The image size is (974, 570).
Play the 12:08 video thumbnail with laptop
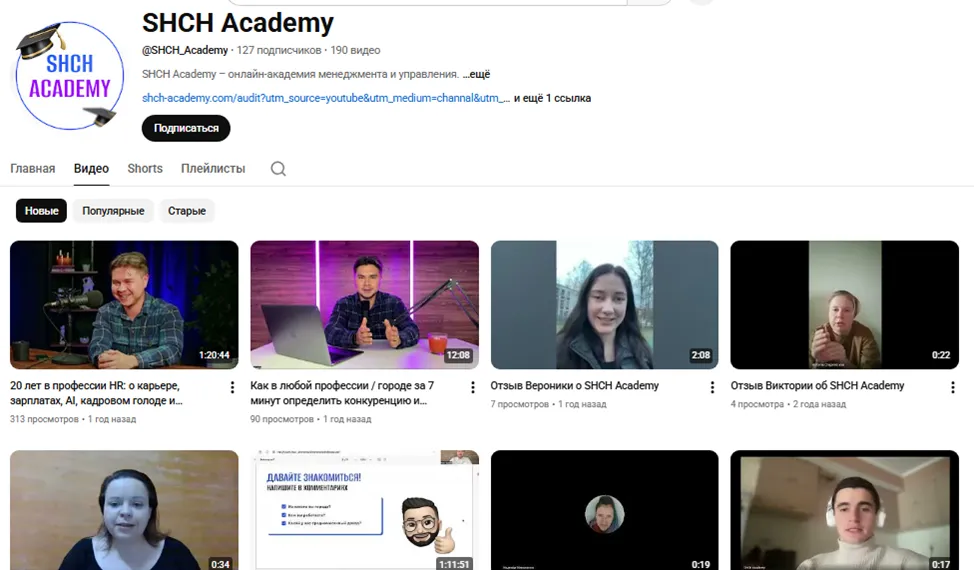click(365, 305)
